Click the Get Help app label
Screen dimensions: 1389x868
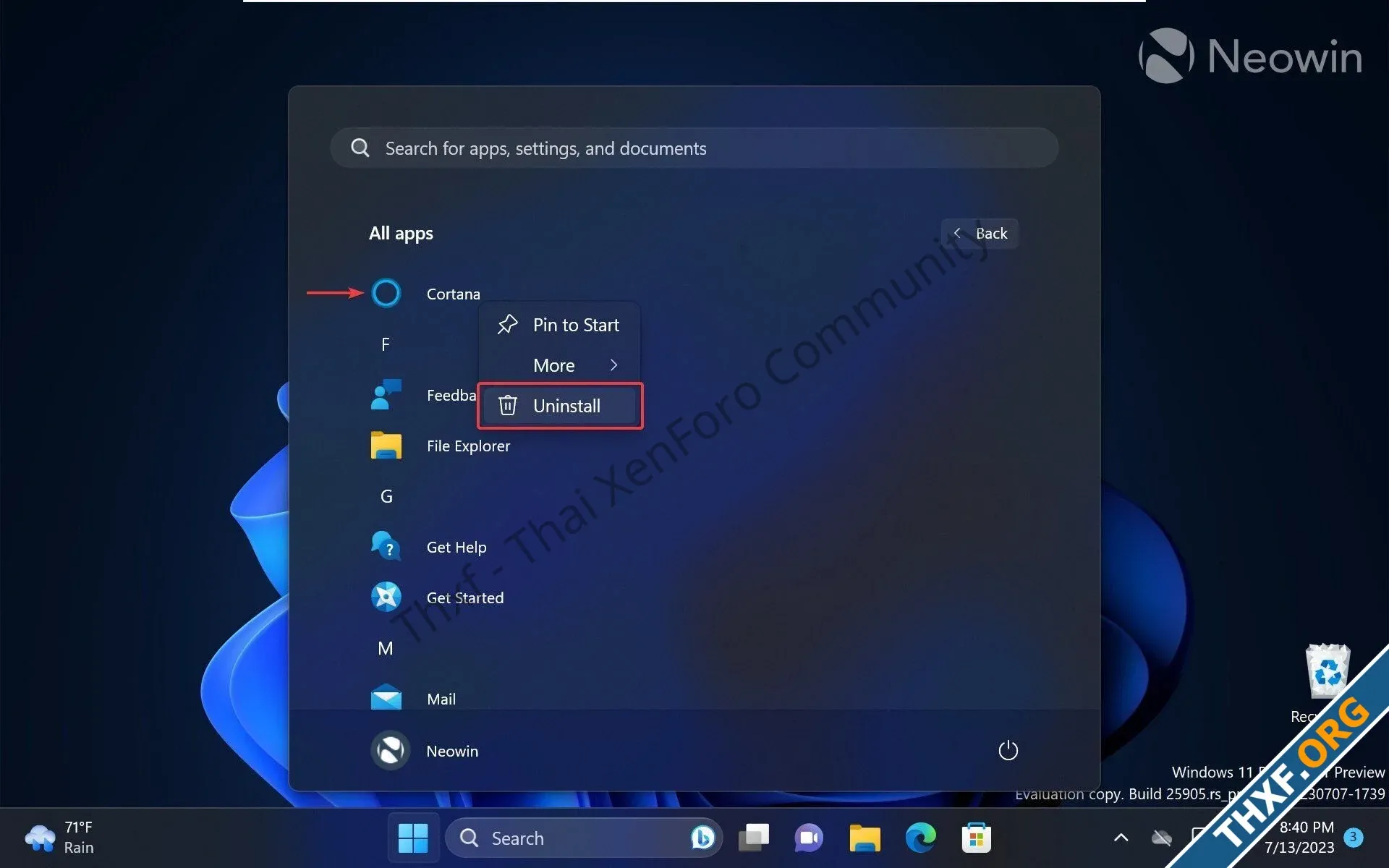pyautogui.click(x=456, y=547)
